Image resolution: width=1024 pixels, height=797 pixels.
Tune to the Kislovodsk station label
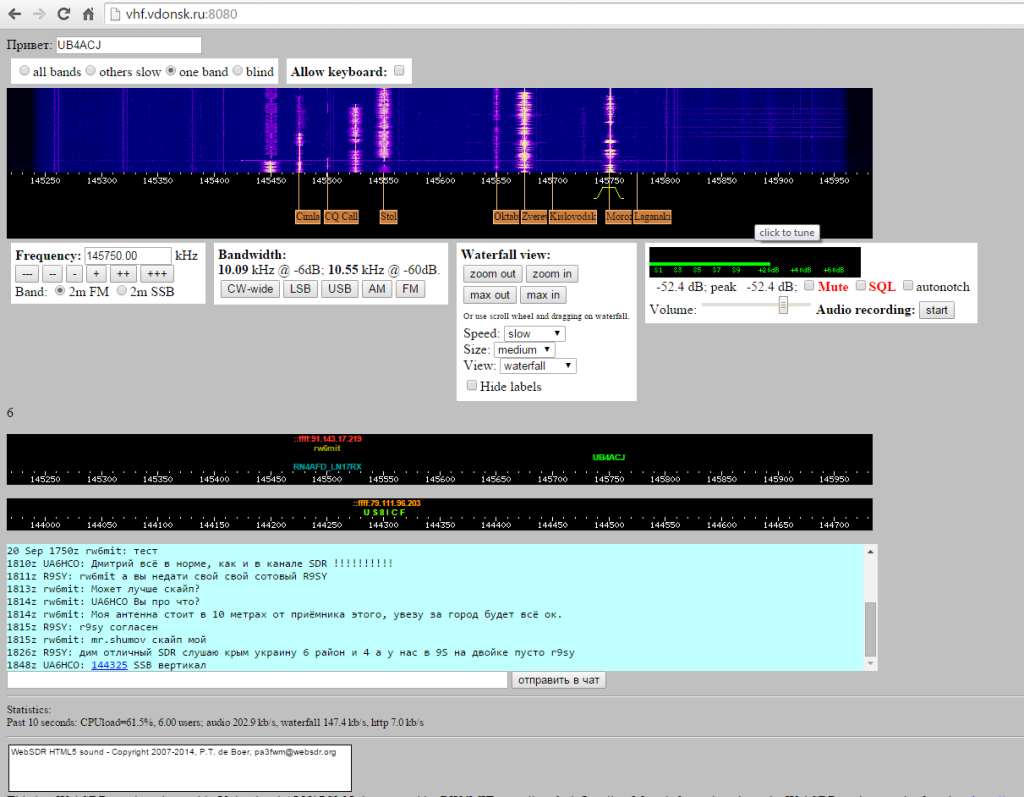pyautogui.click(x=573, y=216)
